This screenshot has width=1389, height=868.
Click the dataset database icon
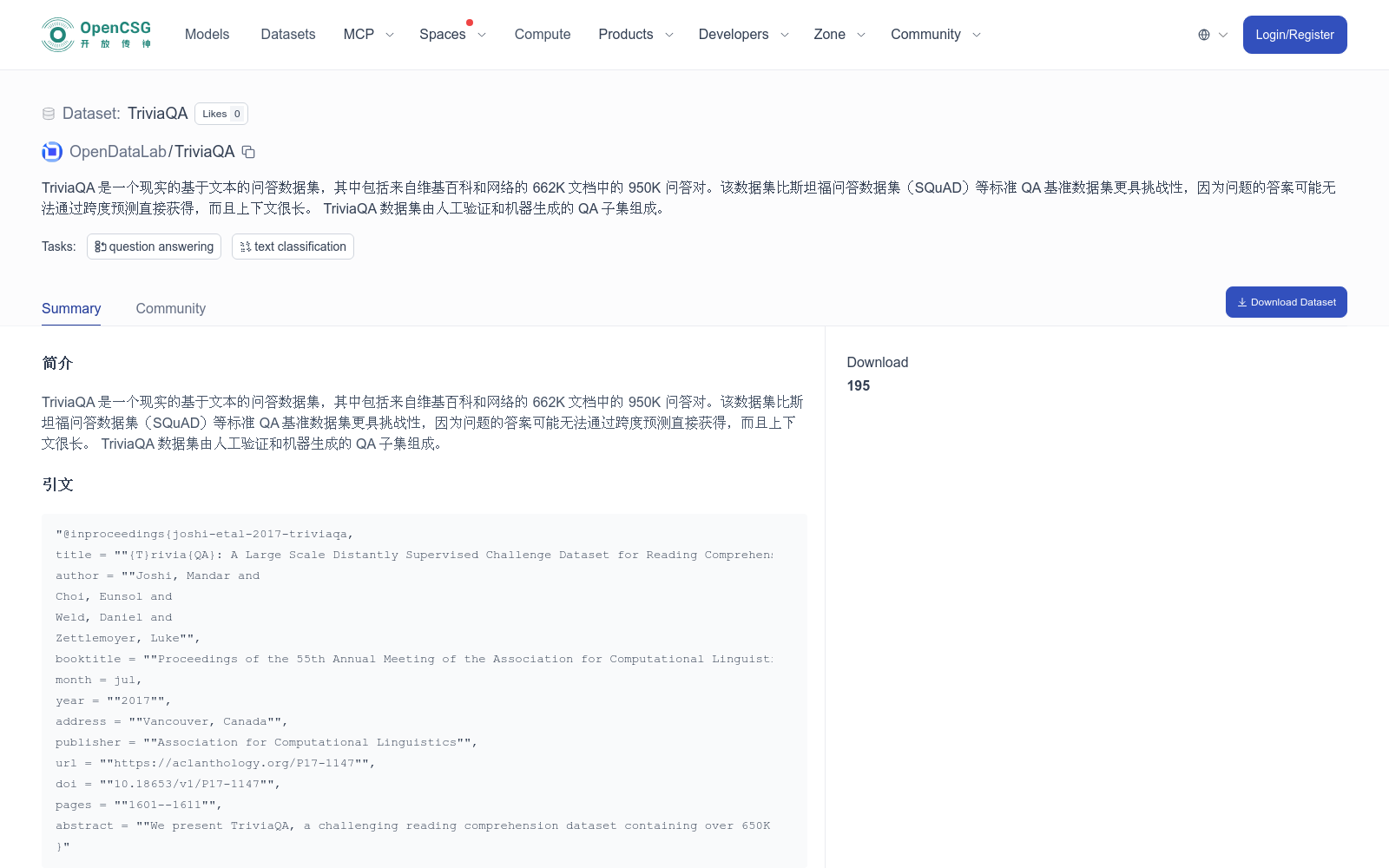pos(49,114)
